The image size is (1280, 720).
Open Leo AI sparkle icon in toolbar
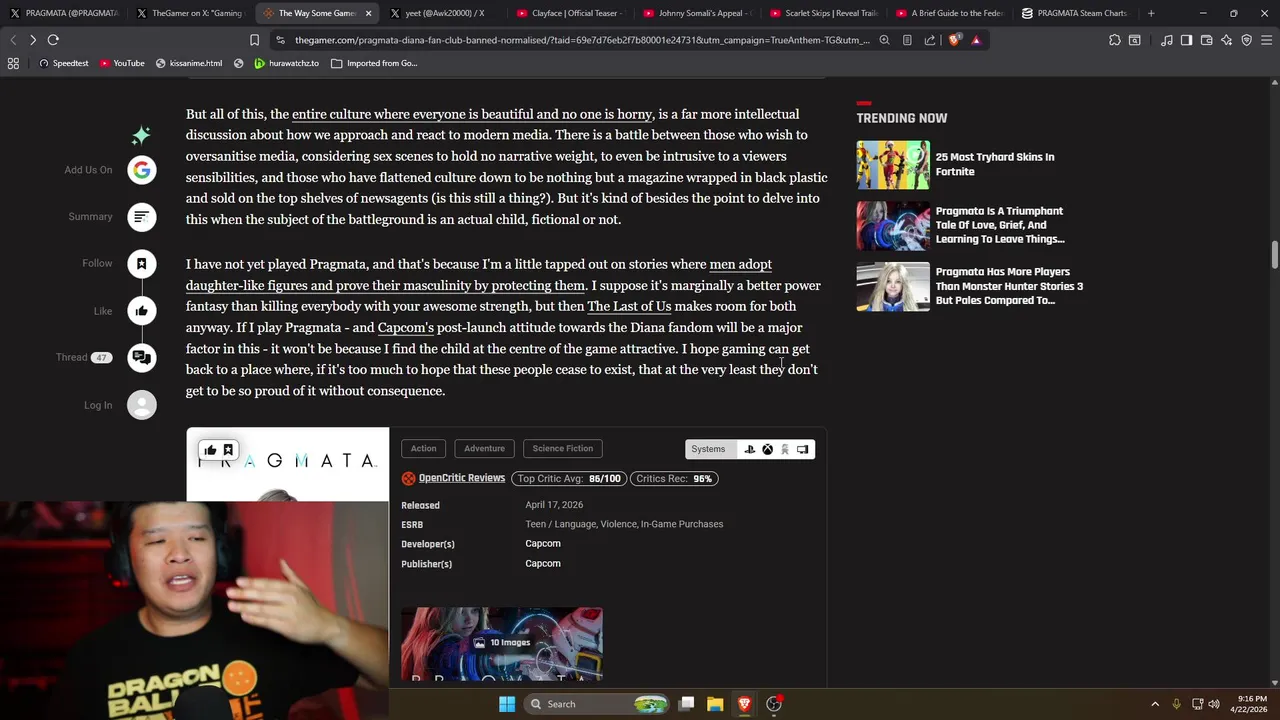tap(1227, 40)
